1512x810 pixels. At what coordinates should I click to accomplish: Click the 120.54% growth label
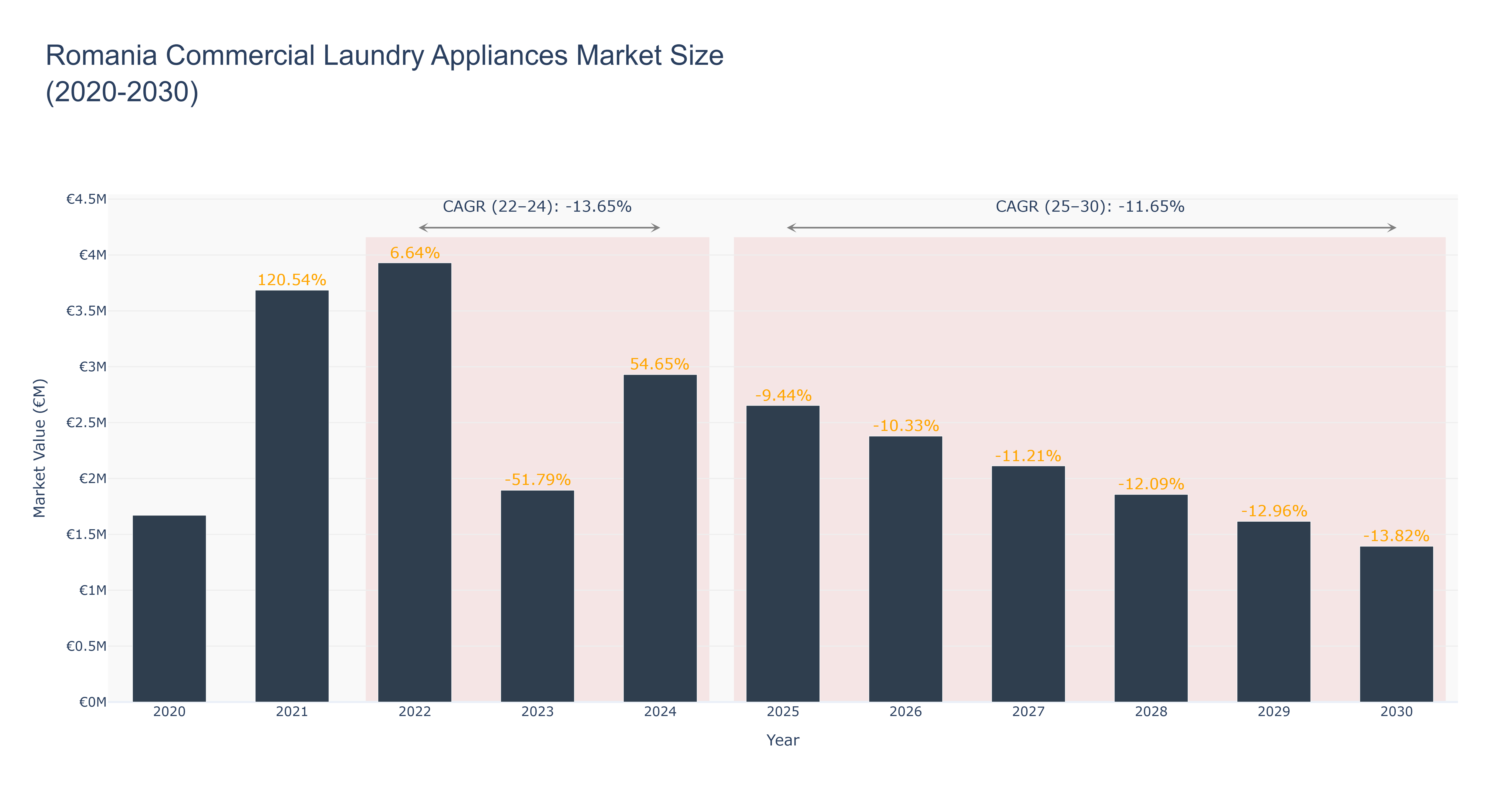(x=292, y=280)
